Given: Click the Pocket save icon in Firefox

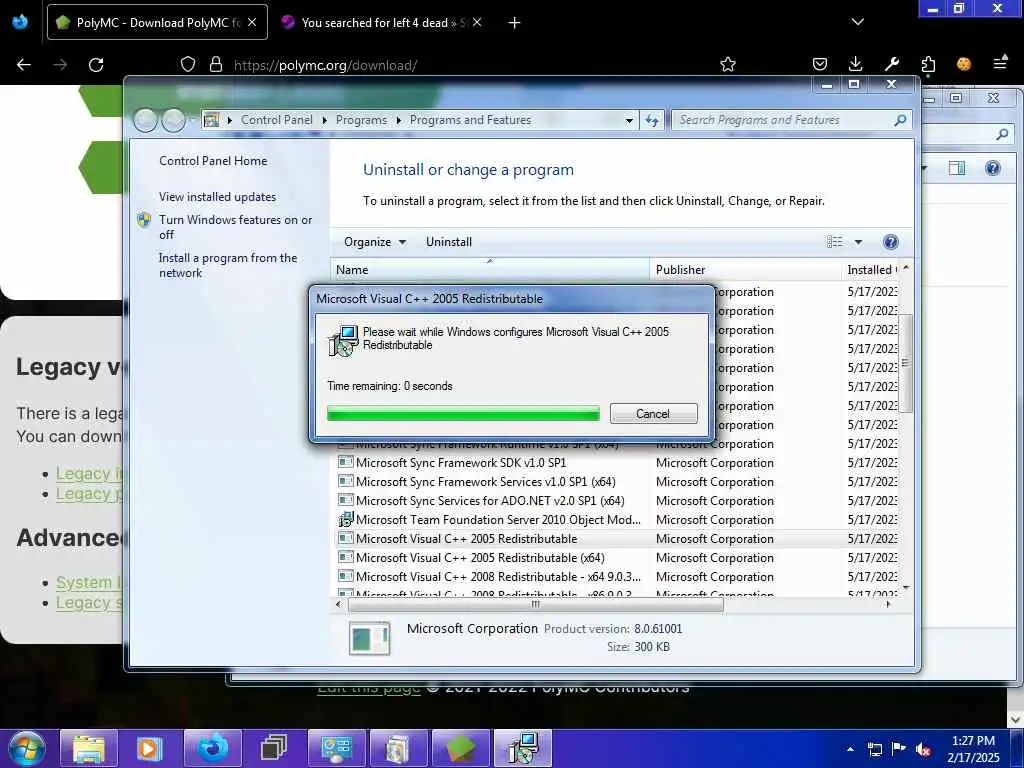Looking at the screenshot, I should pos(820,64).
